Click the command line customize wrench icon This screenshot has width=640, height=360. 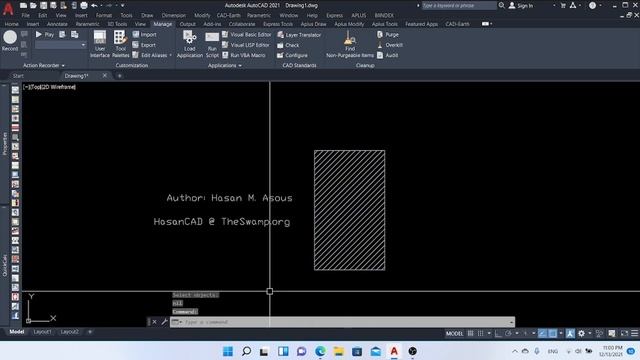point(164,322)
